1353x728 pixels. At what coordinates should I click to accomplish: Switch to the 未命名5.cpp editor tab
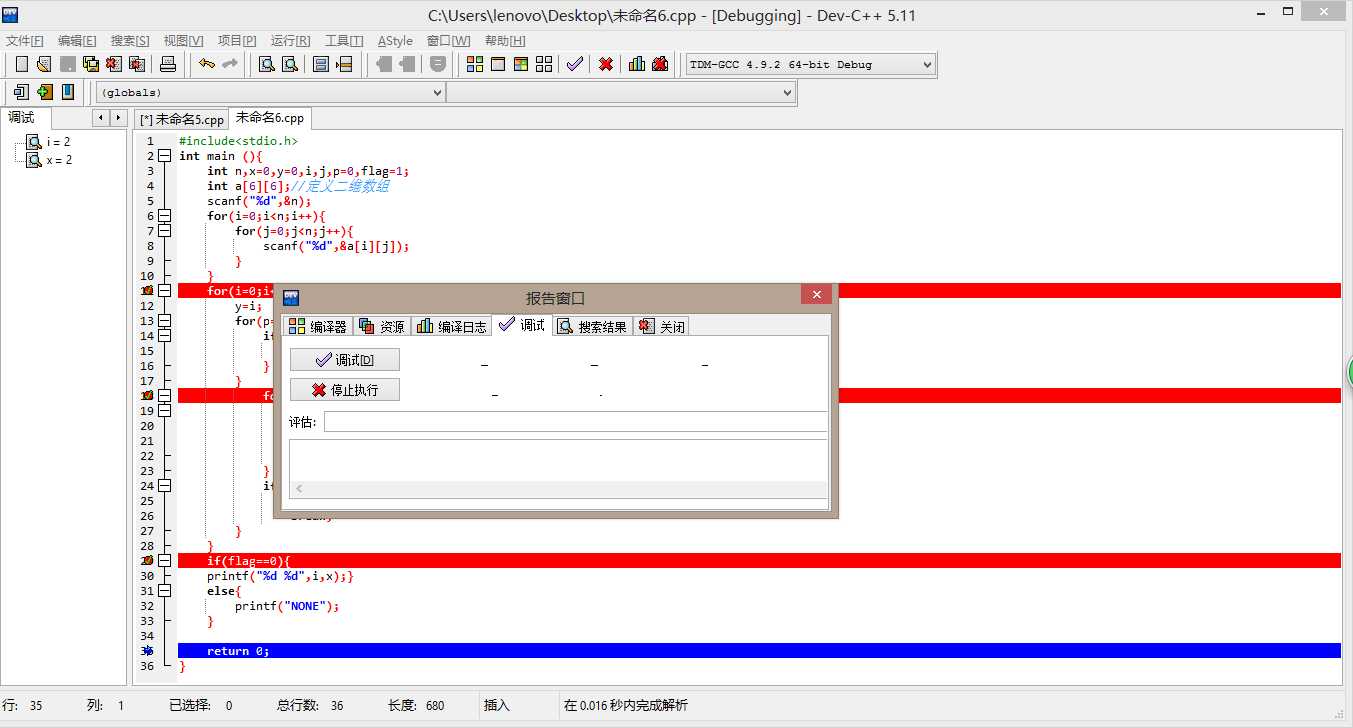(182, 119)
